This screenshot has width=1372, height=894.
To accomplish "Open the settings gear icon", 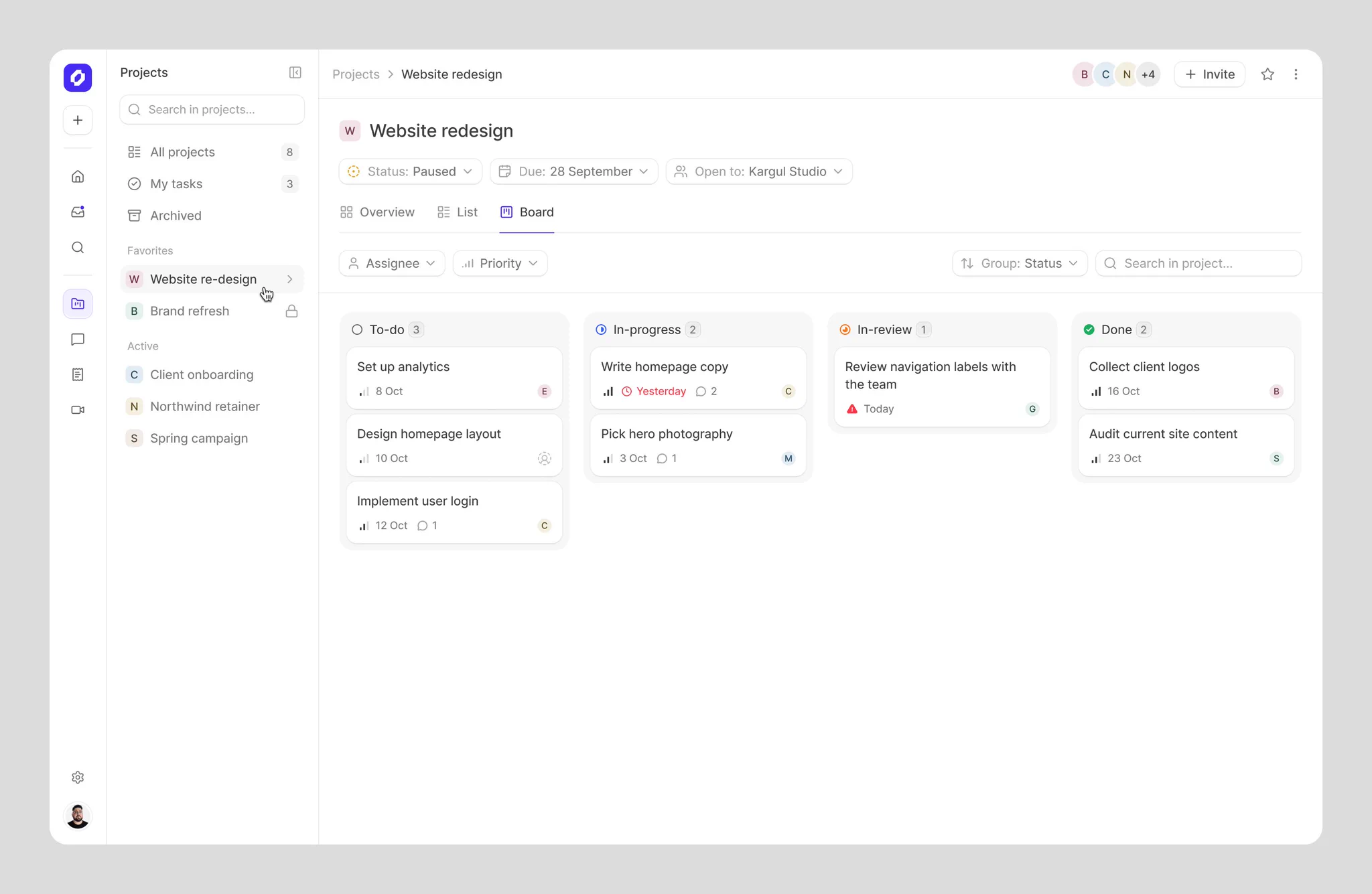I will (78, 777).
